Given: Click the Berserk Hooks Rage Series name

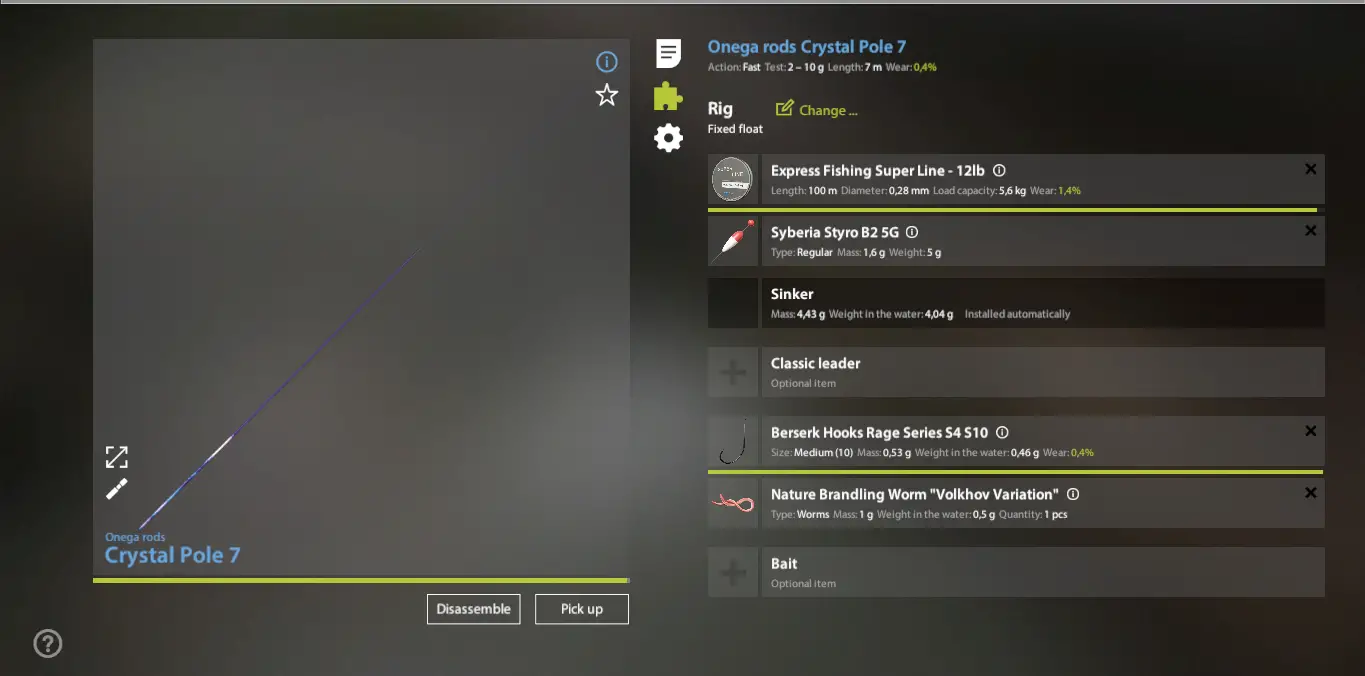Looking at the screenshot, I should pos(879,433).
